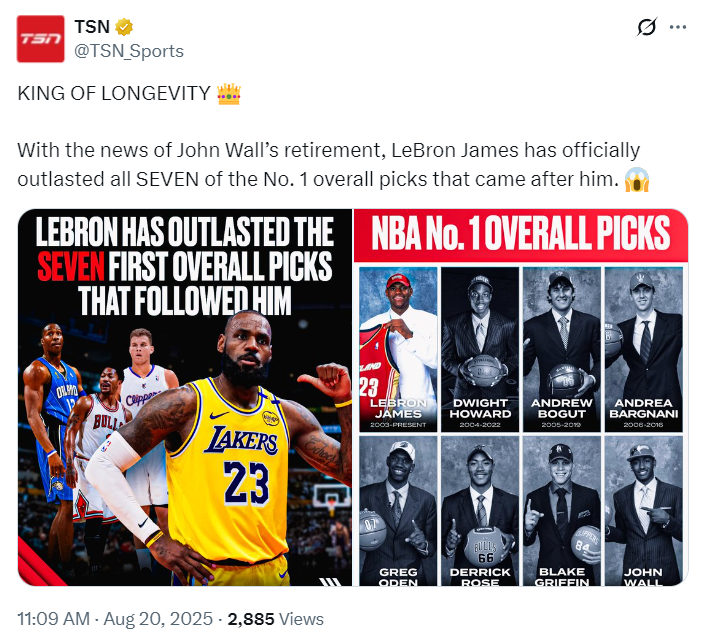This screenshot has width=703, height=644.
Task: Select the Derrick Rose draft card
Action: tap(479, 511)
